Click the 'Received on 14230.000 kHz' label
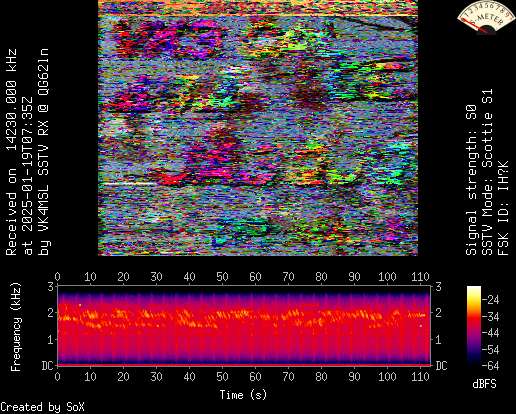This screenshot has height=414, width=516. pyautogui.click(x=11, y=152)
